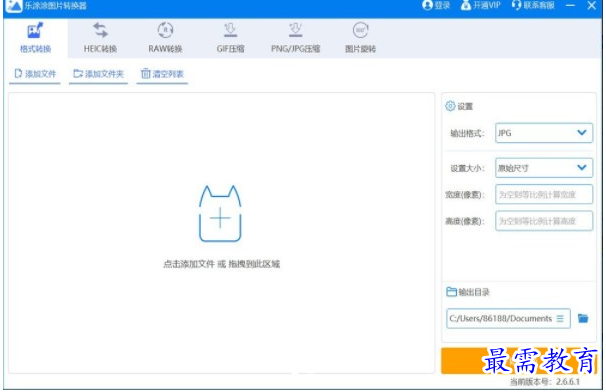This screenshot has height=392, width=606.
Task: Click the 添加文件 button
Action: [35, 74]
